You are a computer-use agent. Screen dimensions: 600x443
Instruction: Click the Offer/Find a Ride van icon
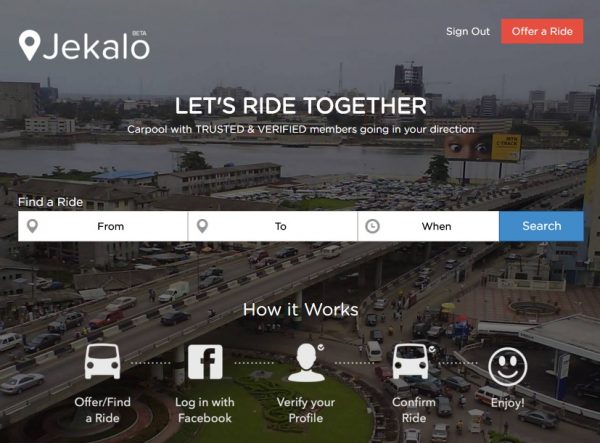(102, 361)
